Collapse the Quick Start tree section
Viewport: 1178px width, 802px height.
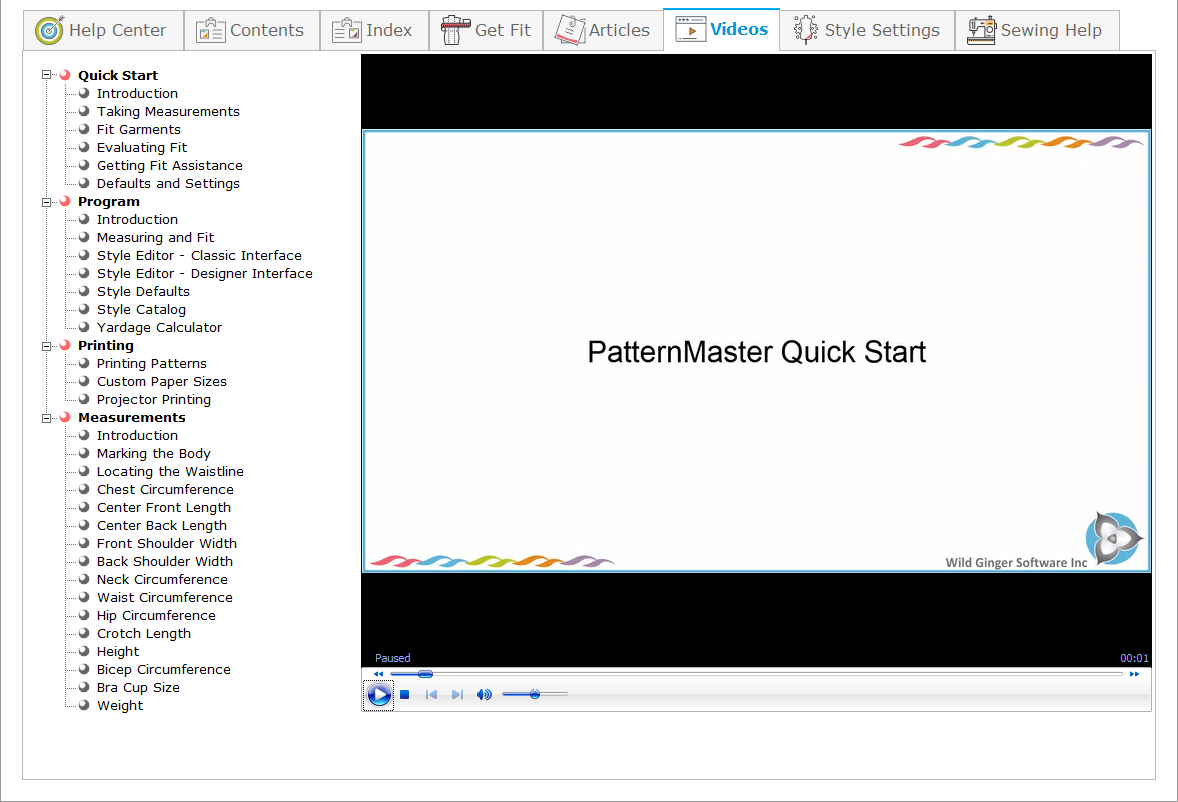point(47,75)
